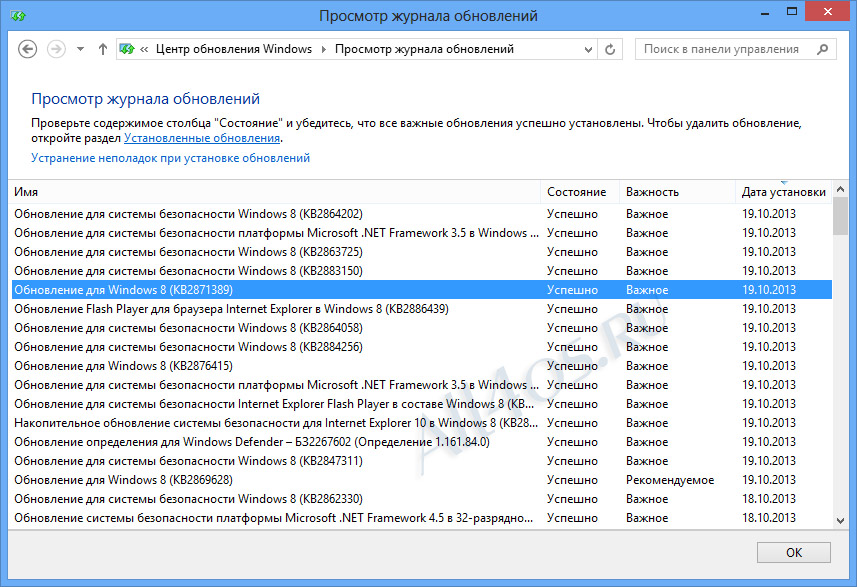Select row 'Обновление для Windows 8 (KB2869628)'
The width and height of the screenshot is (857, 587).
pyautogui.click(x=421, y=480)
